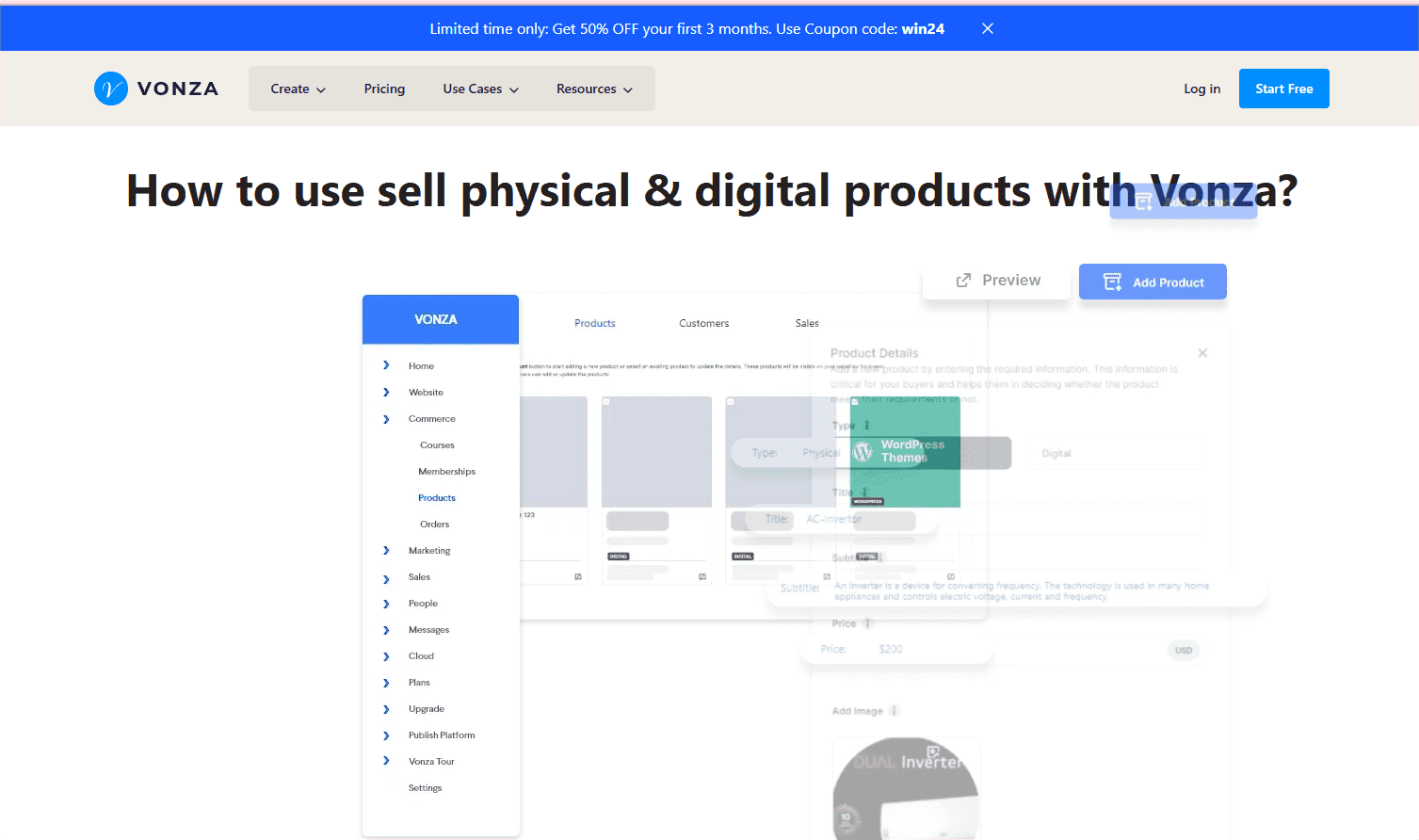Click the USD currency badge
The image size is (1419, 840).
point(1184,650)
